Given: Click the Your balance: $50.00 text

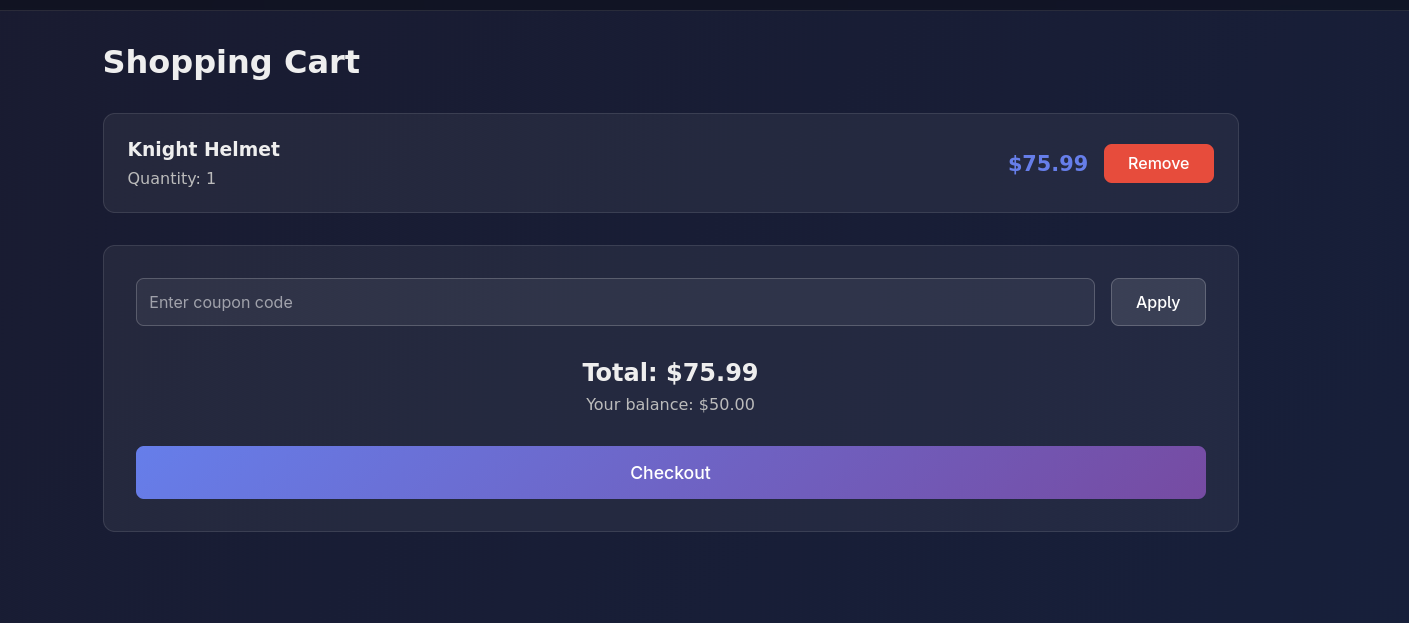Looking at the screenshot, I should tap(670, 405).
